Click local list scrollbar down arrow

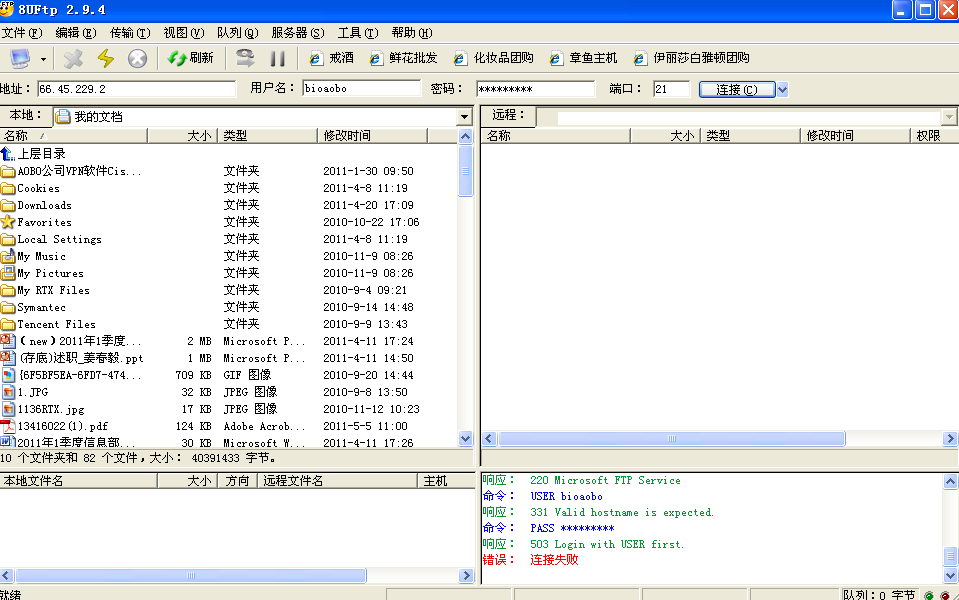coord(465,438)
